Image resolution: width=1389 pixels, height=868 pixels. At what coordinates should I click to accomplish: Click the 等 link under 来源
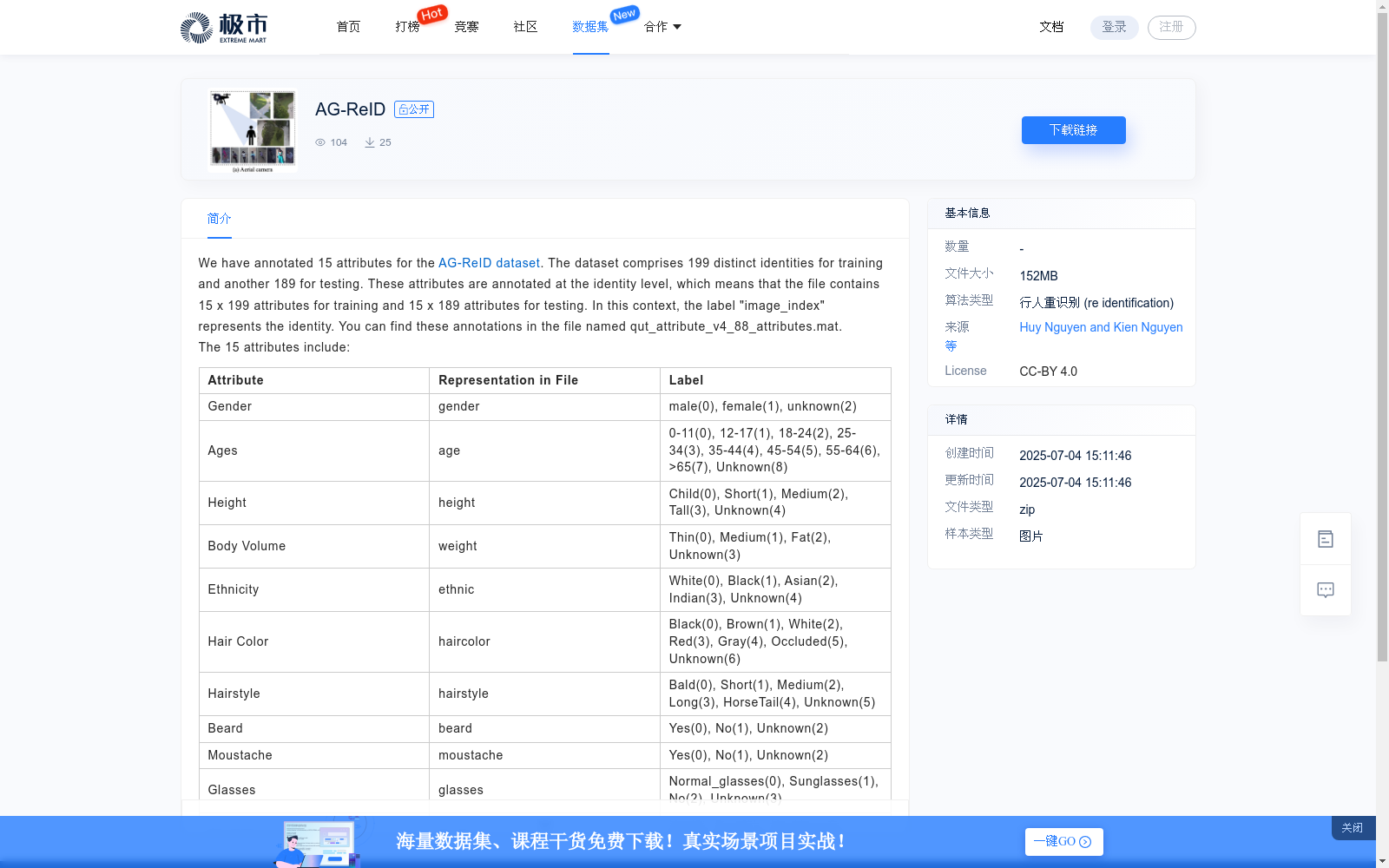click(x=951, y=345)
